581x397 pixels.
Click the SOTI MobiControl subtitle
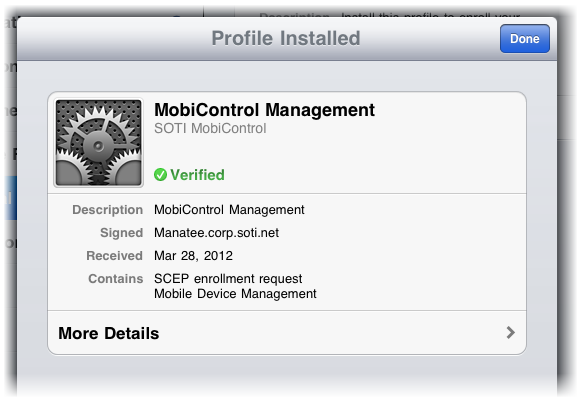[210, 128]
